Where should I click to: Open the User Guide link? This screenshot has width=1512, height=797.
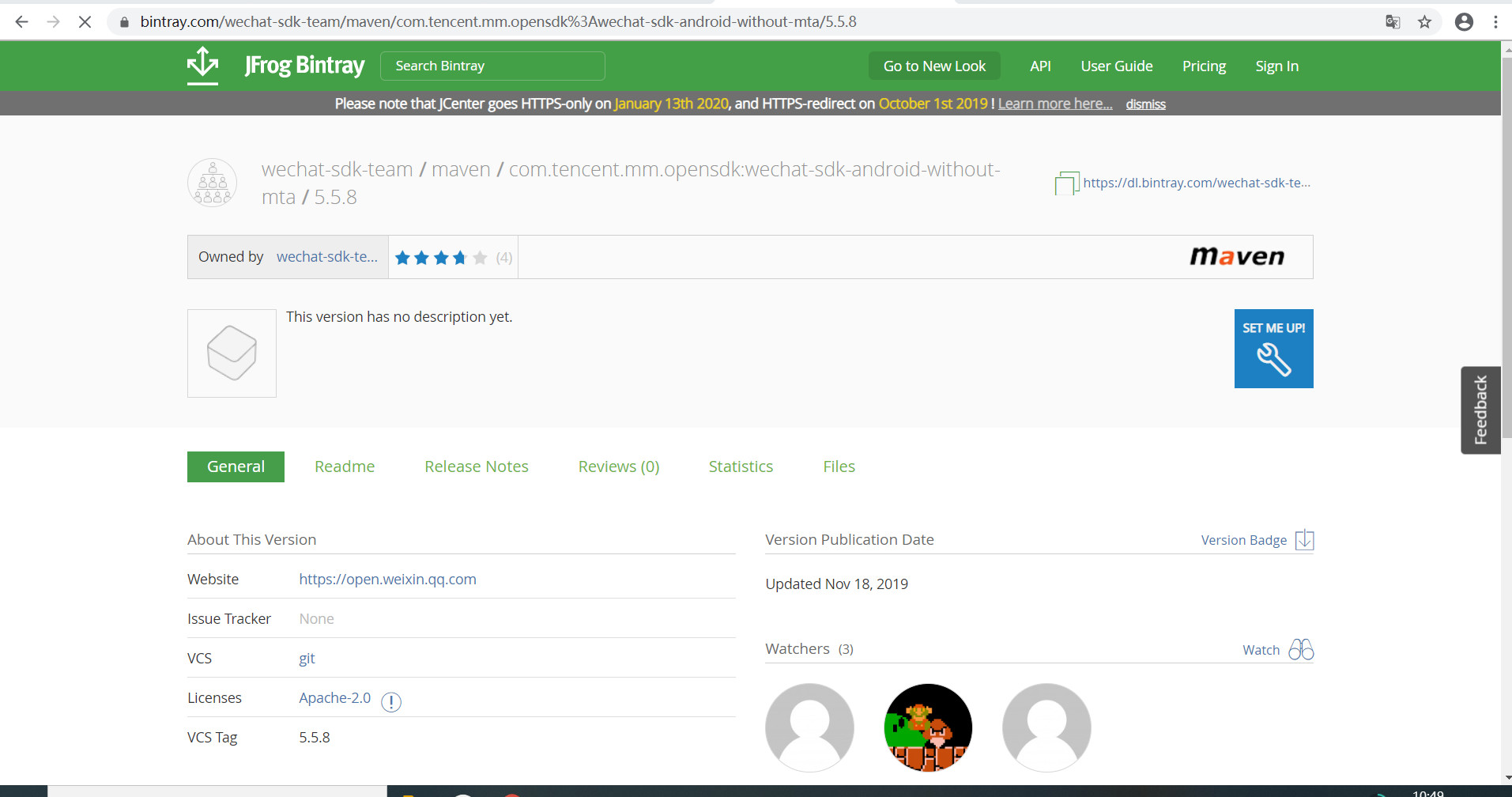pos(1117,66)
